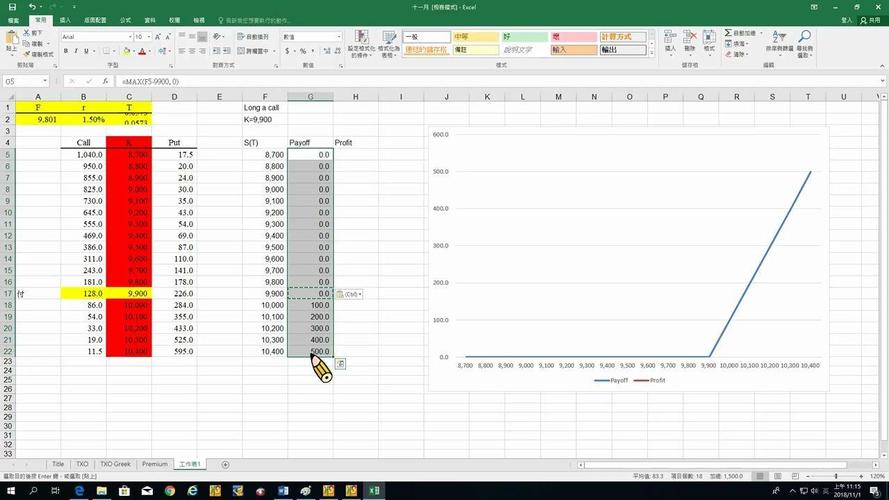Click the Save icon in the quick access toolbar

[12, 7]
